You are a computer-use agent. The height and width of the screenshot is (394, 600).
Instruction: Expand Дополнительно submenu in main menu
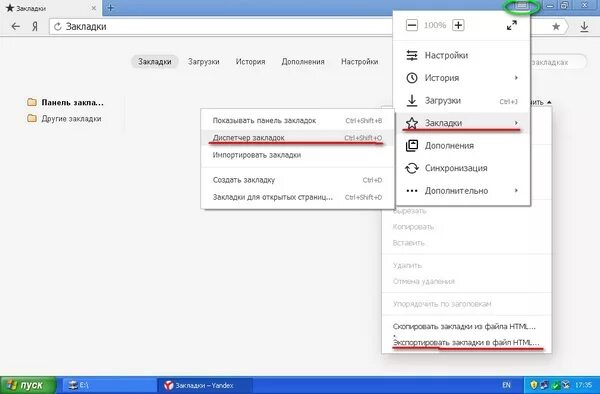pos(463,190)
